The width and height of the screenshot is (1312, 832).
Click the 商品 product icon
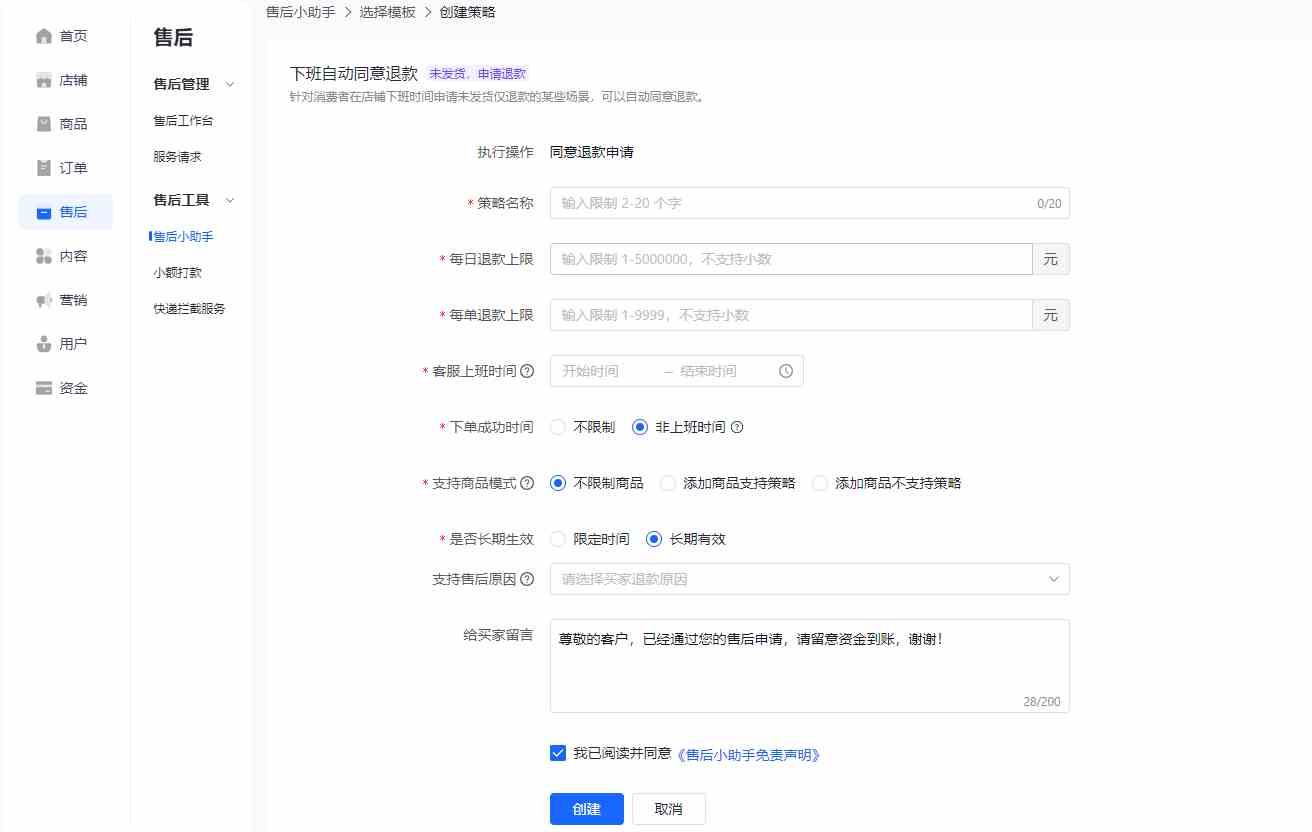click(x=43, y=124)
